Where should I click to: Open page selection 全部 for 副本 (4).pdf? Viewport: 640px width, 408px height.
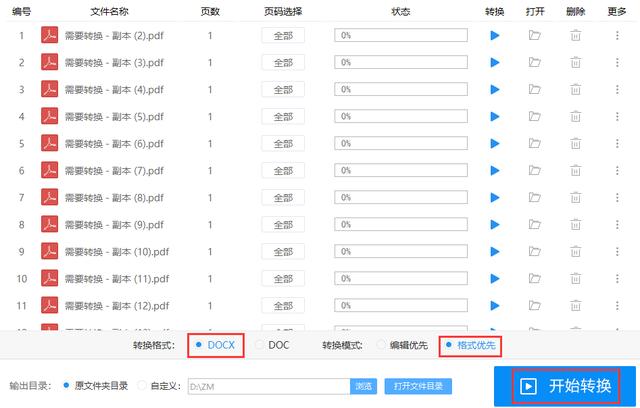pos(283,89)
